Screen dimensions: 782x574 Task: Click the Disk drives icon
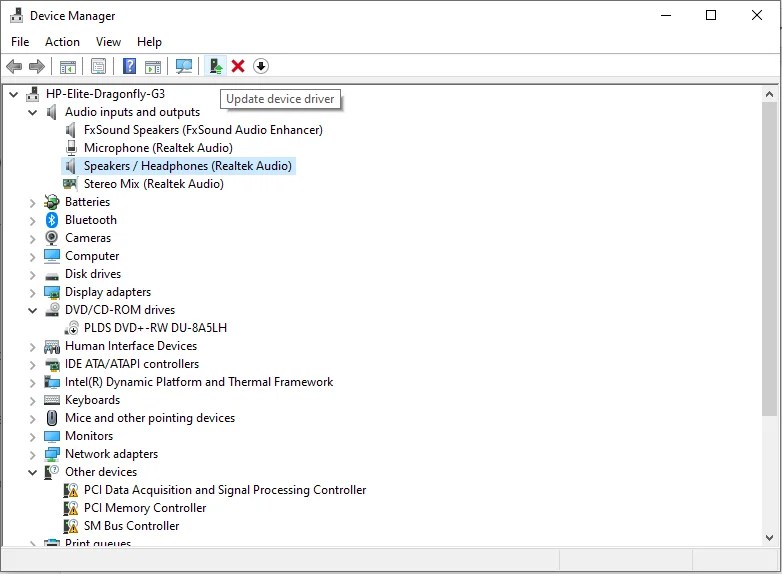52,276
